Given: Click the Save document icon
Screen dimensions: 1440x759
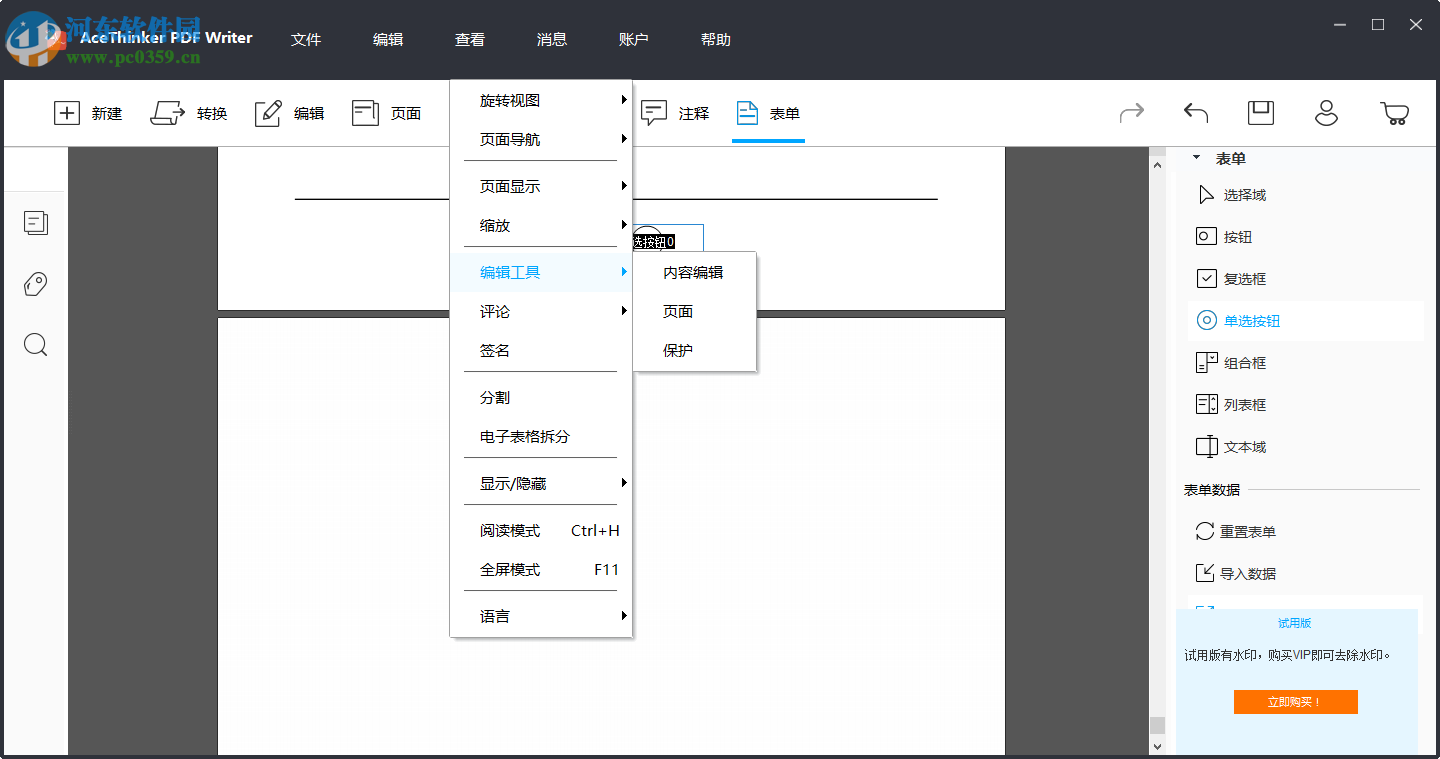Looking at the screenshot, I should coord(1260,113).
